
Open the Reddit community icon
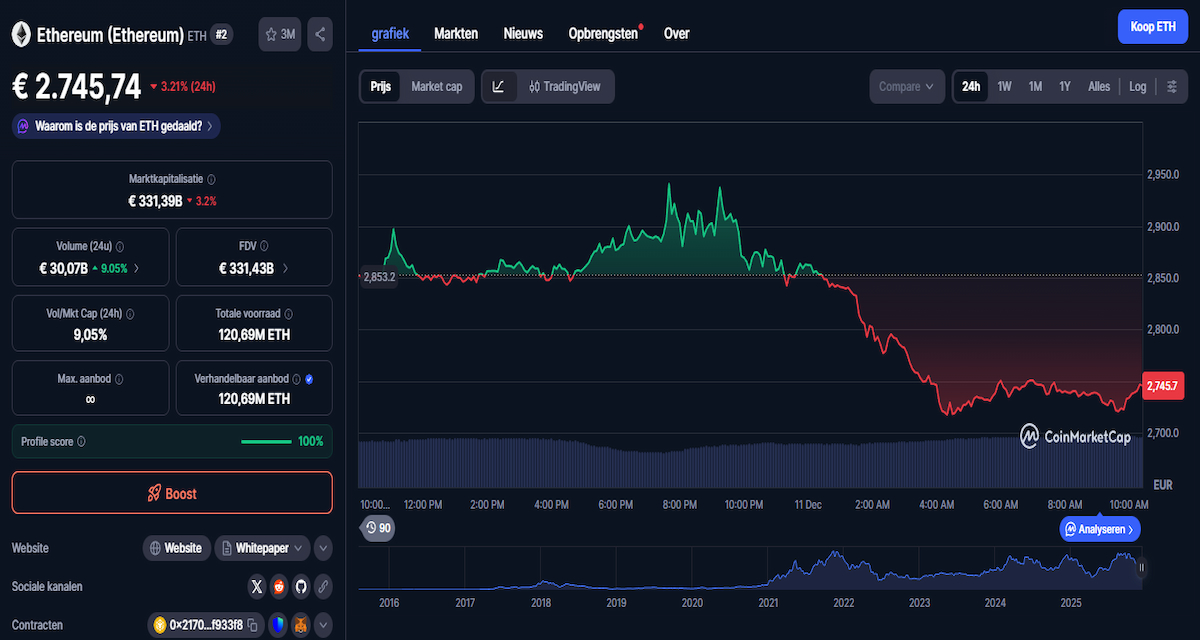(x=279, y=586)
